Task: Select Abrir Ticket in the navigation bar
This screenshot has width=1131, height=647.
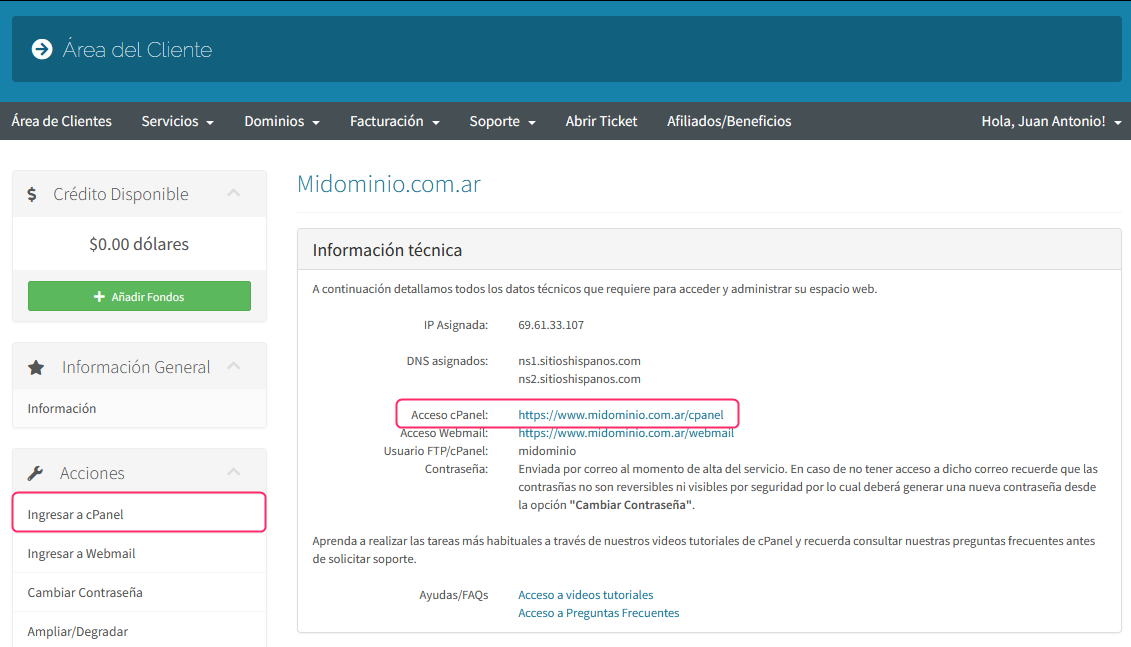Action: point(601,121)
